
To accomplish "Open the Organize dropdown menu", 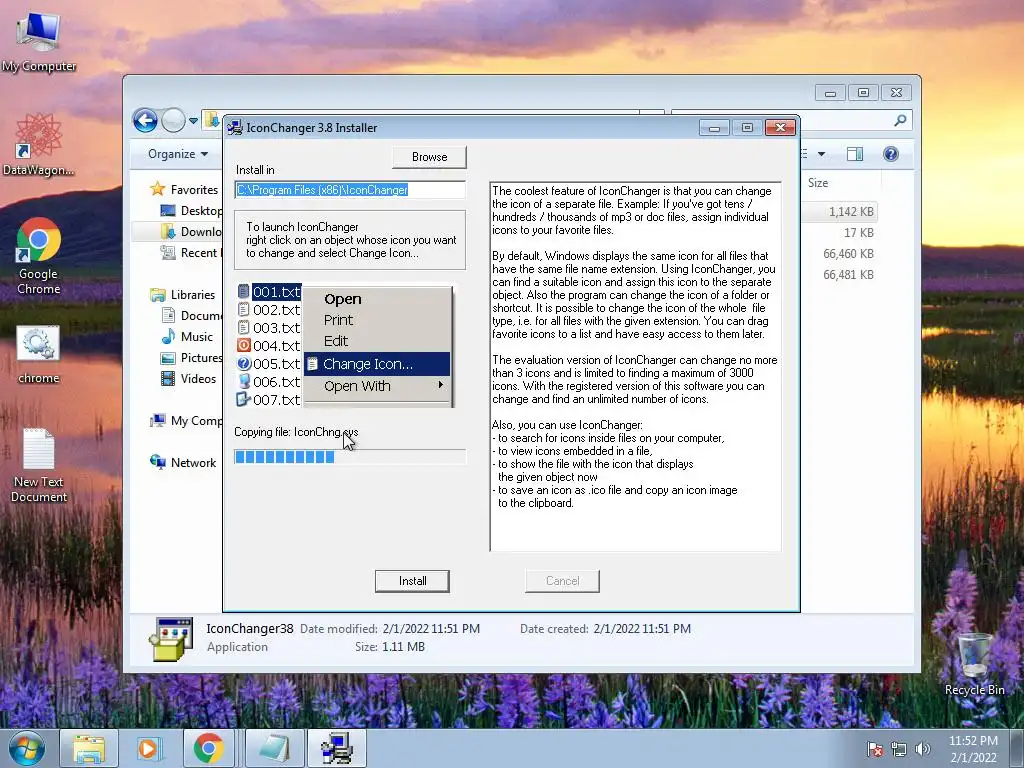I will (x=178, y=154).
